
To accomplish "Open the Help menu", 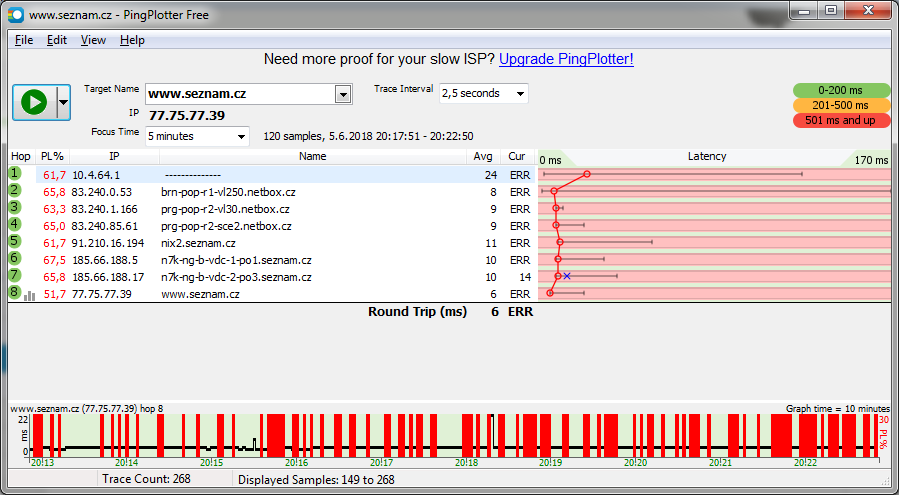I will pyautogui.click(x=132, y=40).
